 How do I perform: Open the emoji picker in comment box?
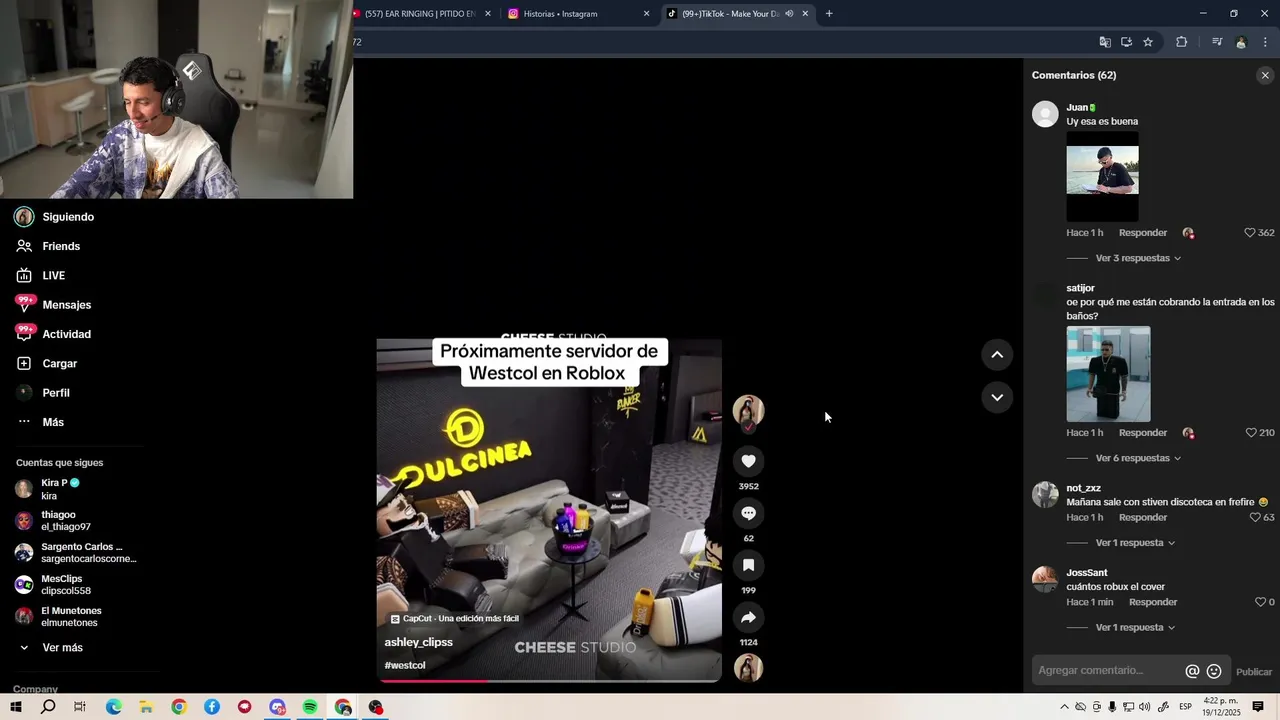click(x=1214, y=671)
